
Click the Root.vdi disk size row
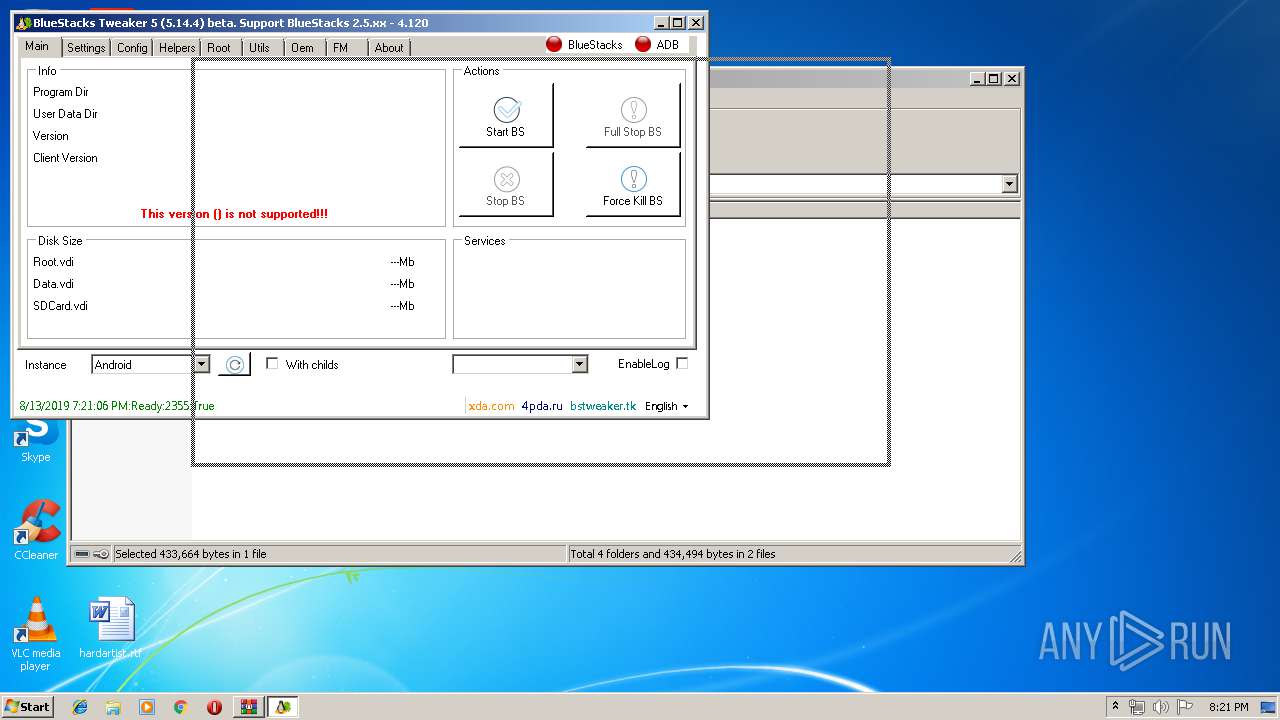[x=224, y=262]
